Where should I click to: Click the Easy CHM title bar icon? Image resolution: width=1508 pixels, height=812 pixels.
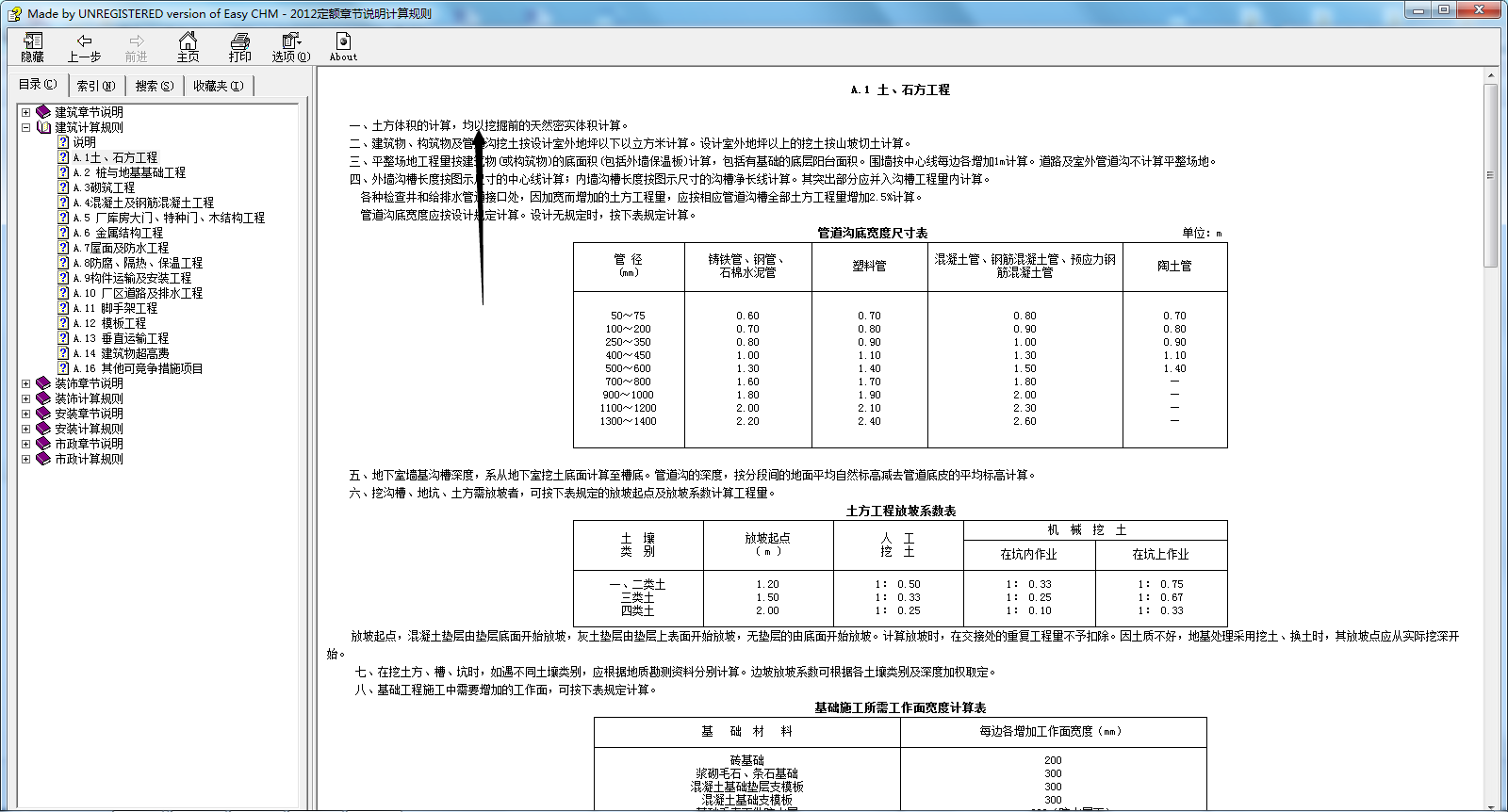[x=15, y=13]
